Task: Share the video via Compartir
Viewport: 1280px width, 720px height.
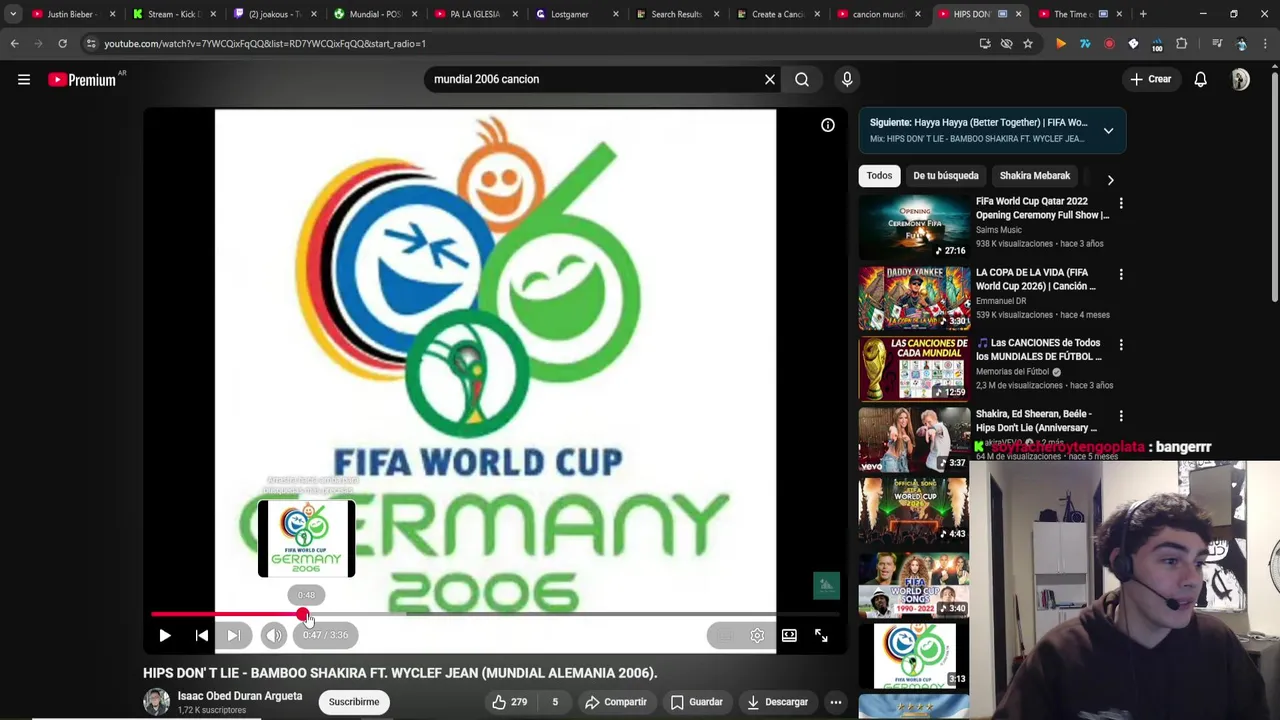Action: click(615, 702)
